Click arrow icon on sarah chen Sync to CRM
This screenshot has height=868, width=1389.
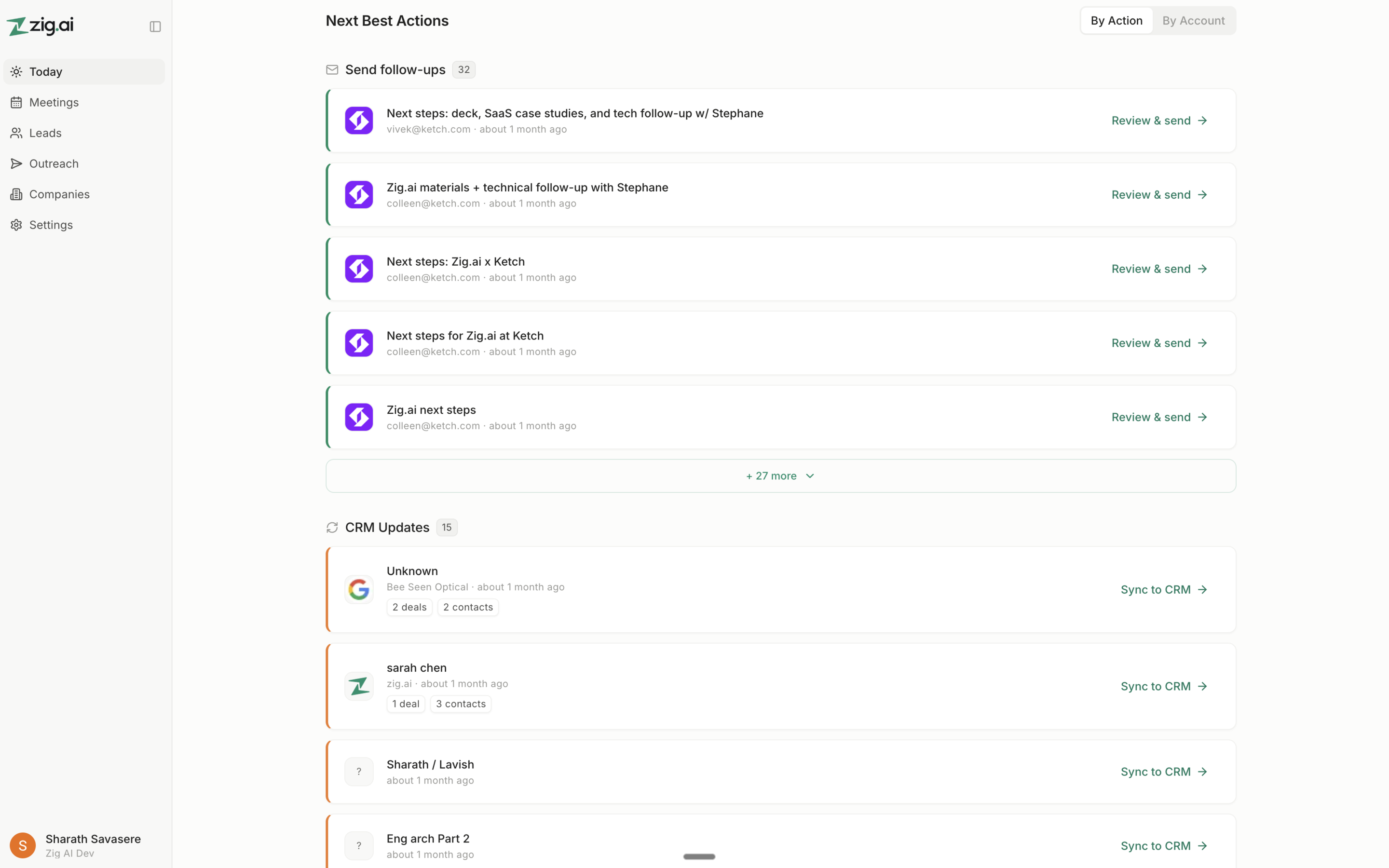pyautogui.click(x=1202, y=686)
